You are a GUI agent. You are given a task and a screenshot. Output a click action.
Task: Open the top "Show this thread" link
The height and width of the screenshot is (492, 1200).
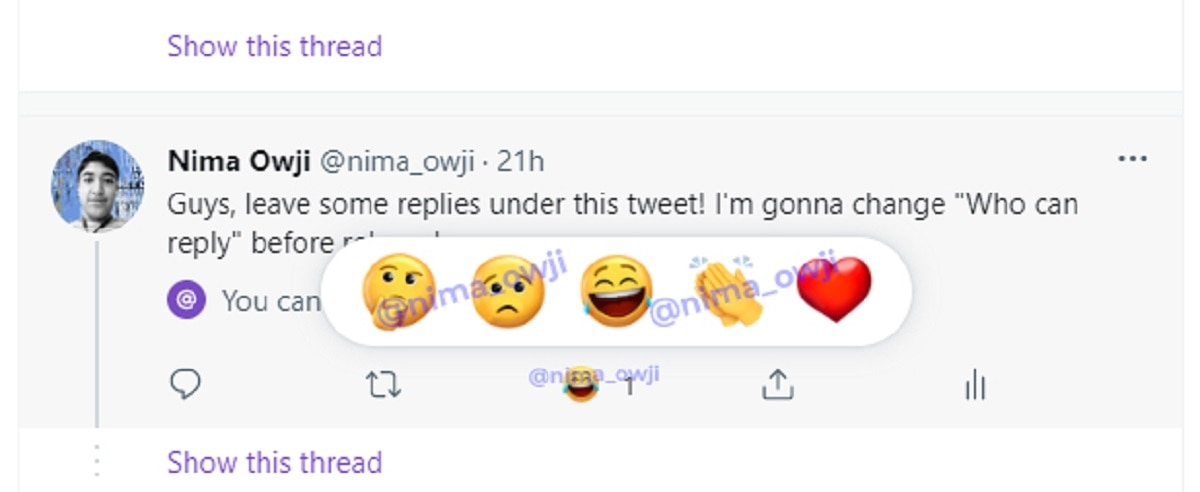[274, 46]
